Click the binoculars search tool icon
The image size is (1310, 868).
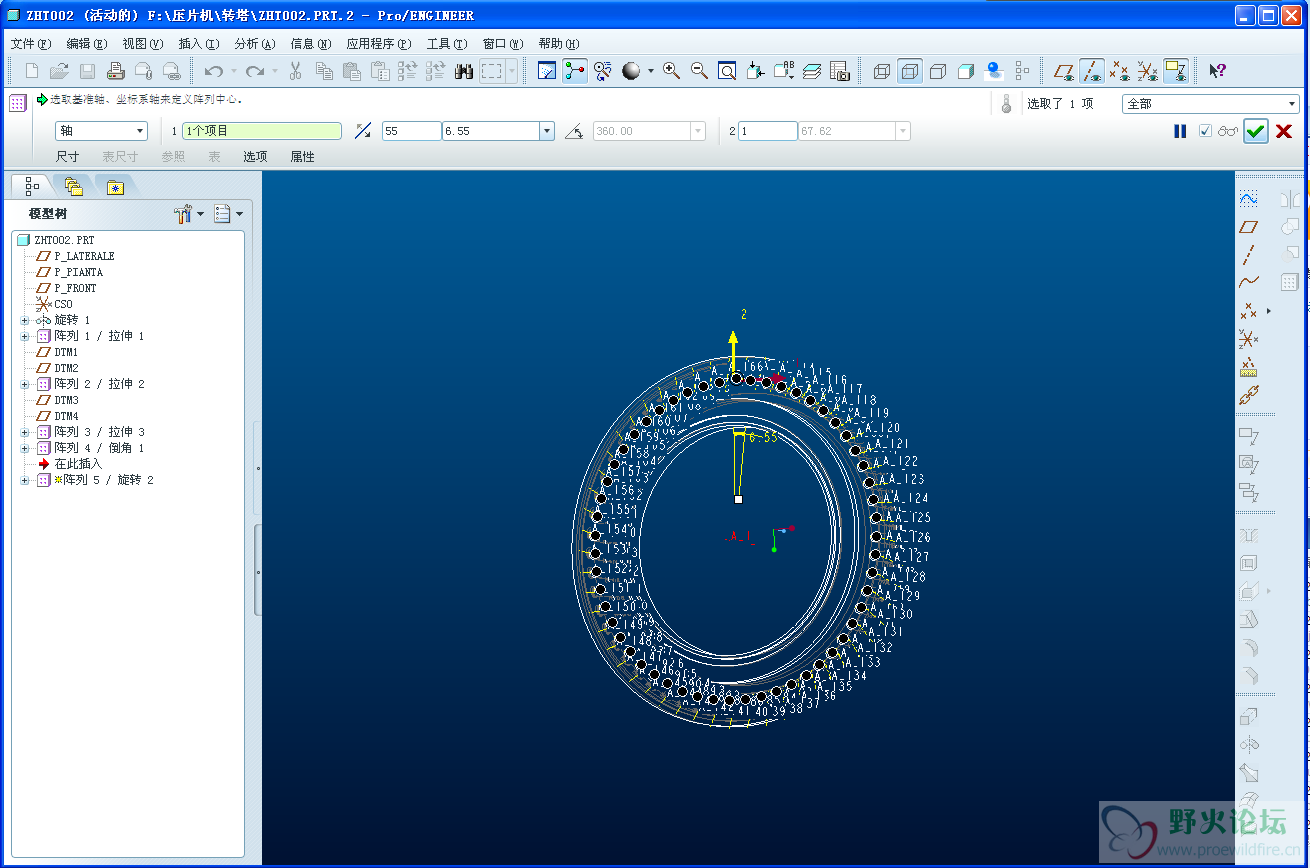(x=463, y=71)
